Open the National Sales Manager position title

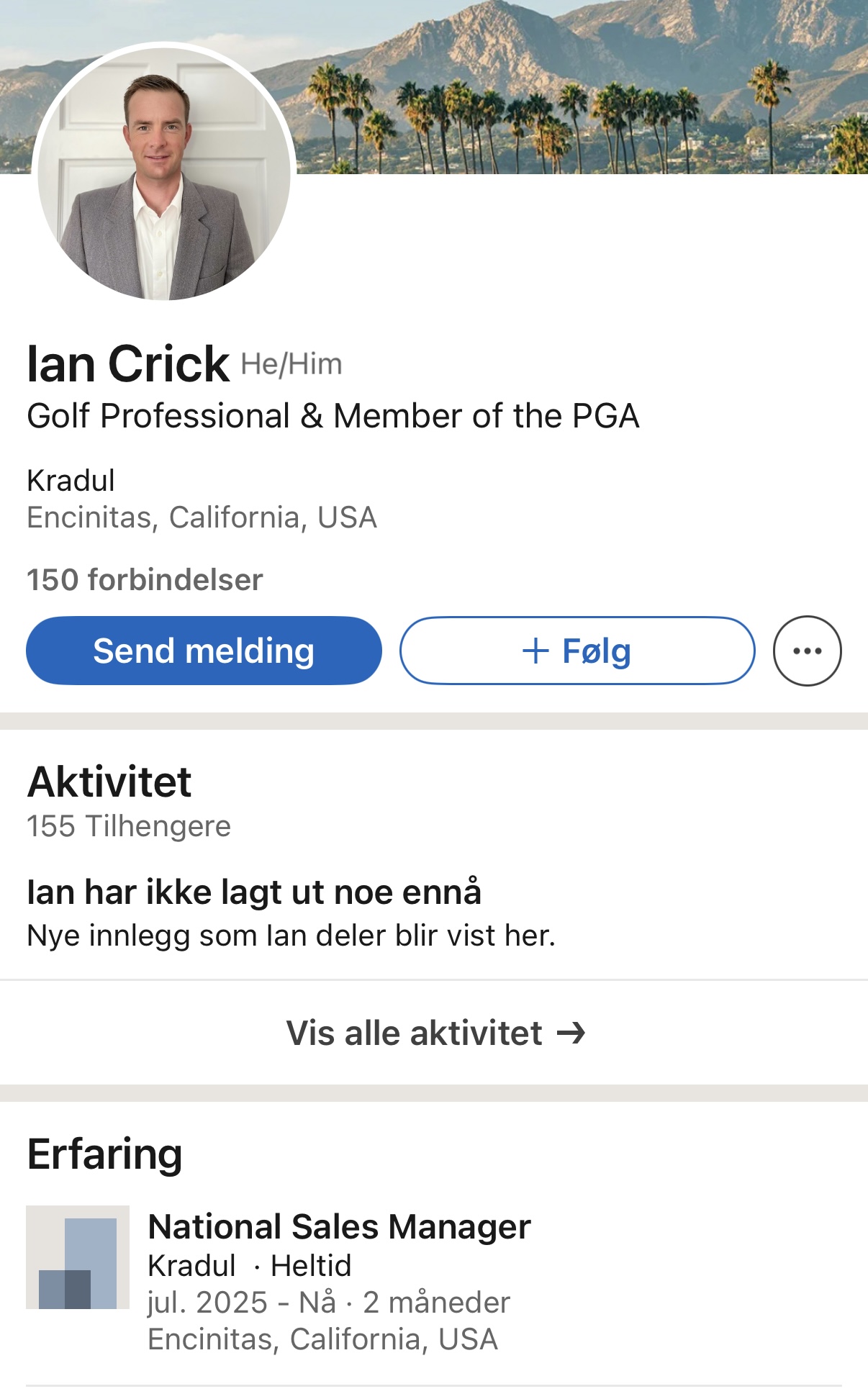(x=339, y=1226)
